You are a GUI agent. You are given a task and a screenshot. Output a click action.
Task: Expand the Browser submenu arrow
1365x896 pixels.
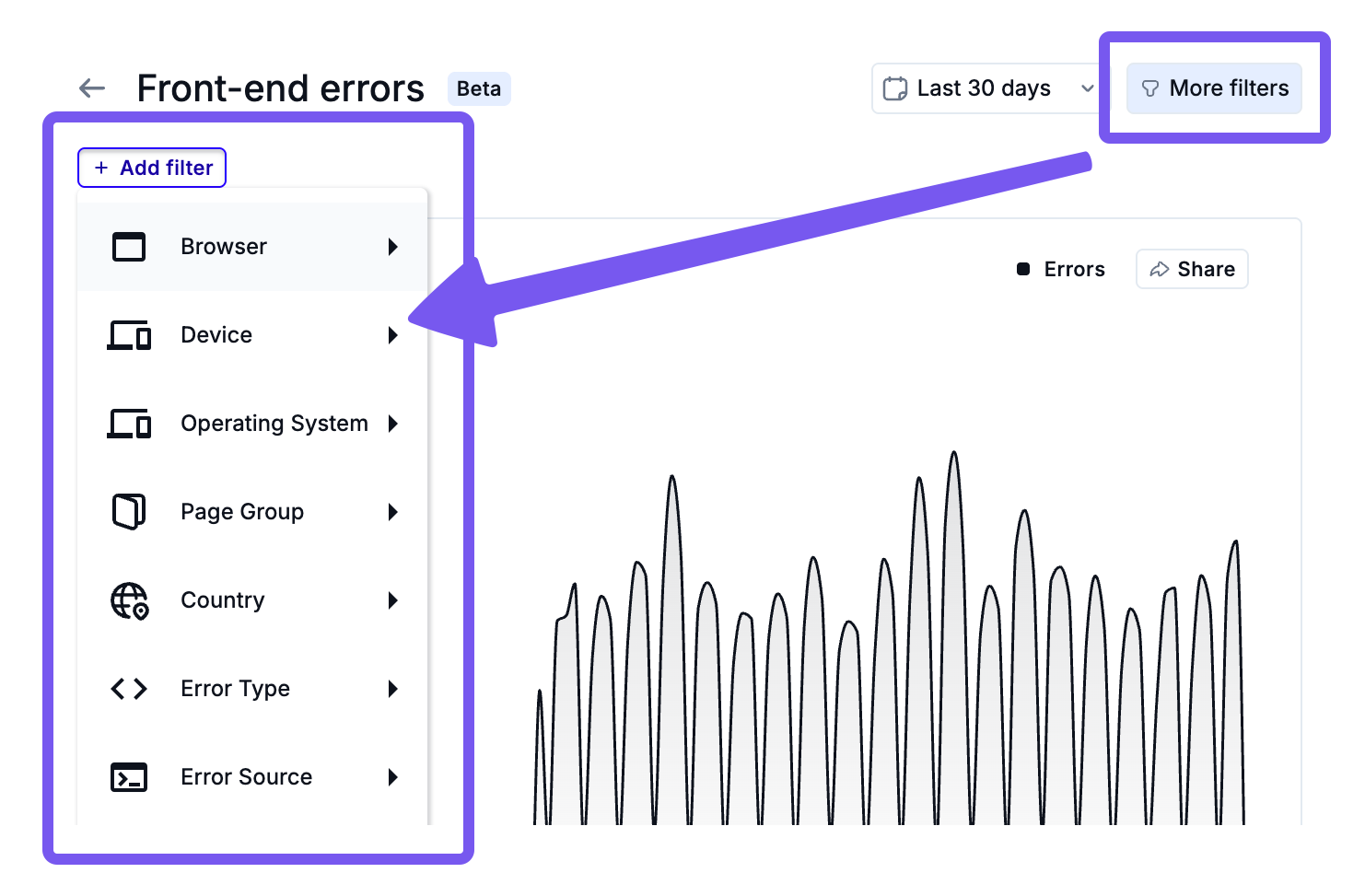[x=393, y=247]
